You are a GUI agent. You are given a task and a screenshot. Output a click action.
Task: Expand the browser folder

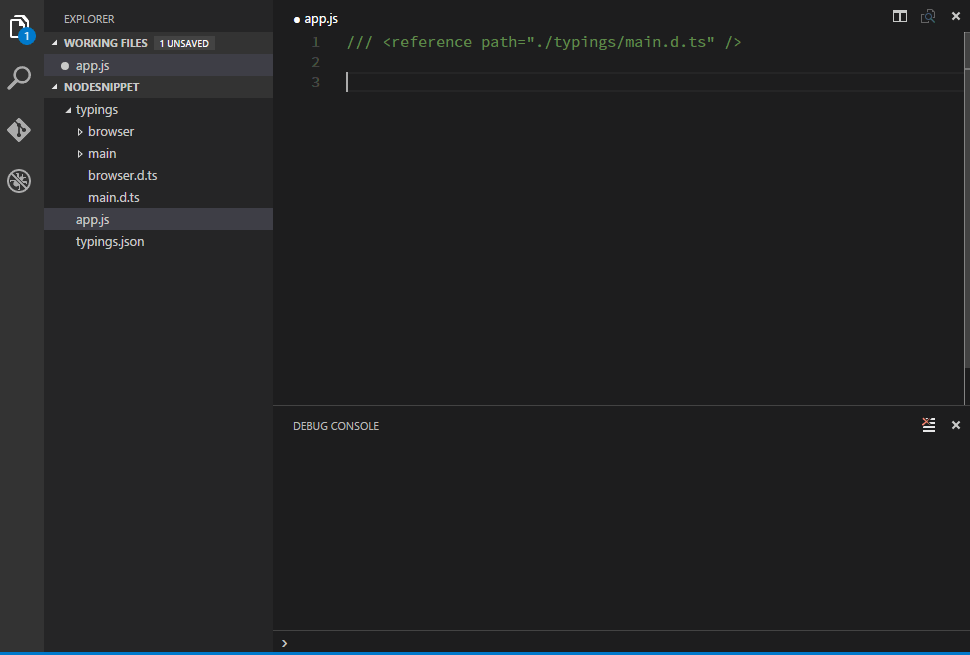[x=81, y=132]
